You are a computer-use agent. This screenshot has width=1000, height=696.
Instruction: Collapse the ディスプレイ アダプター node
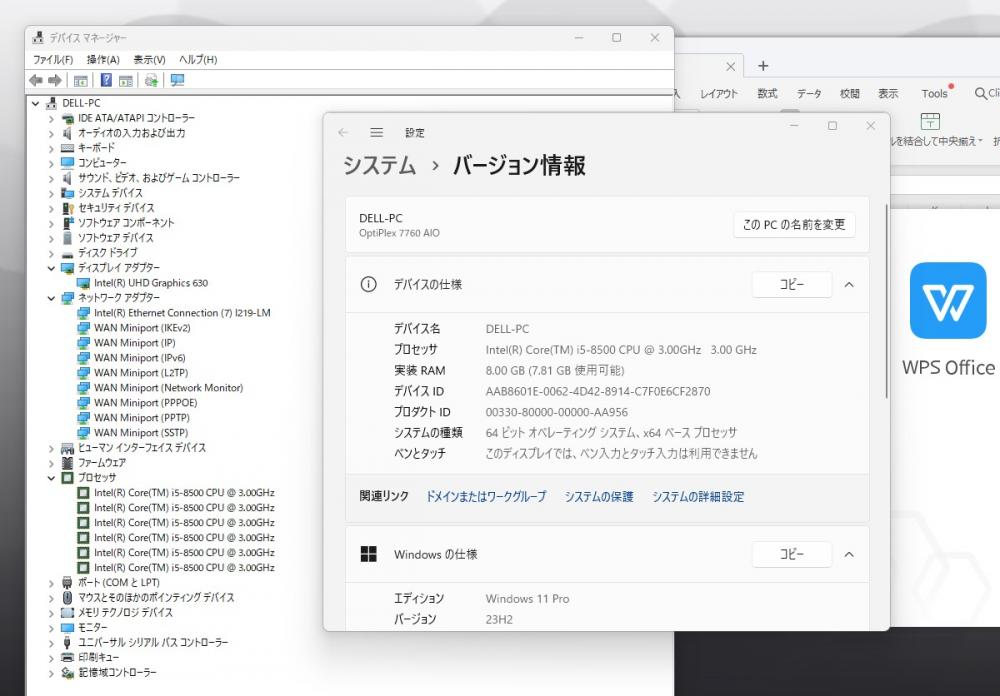pyautogui.click(x=52, y=268)
